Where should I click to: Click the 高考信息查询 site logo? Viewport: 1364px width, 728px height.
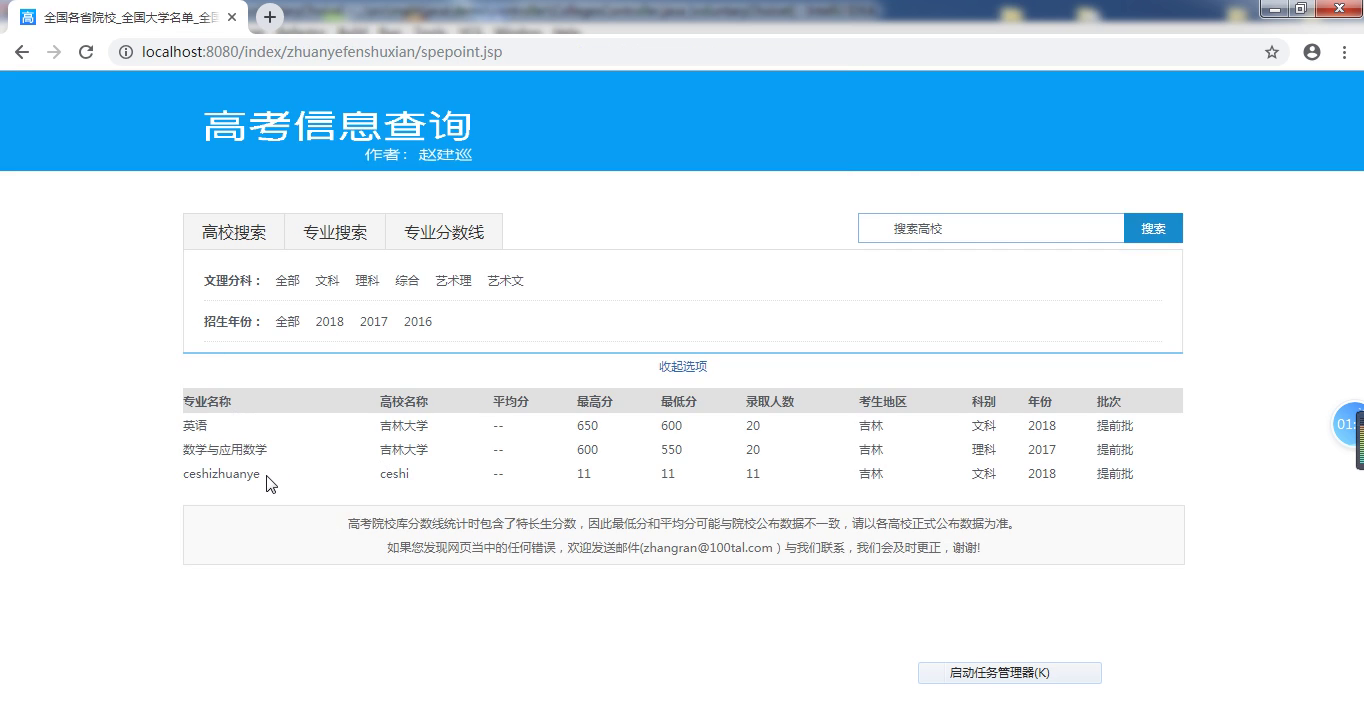point(337,126)
